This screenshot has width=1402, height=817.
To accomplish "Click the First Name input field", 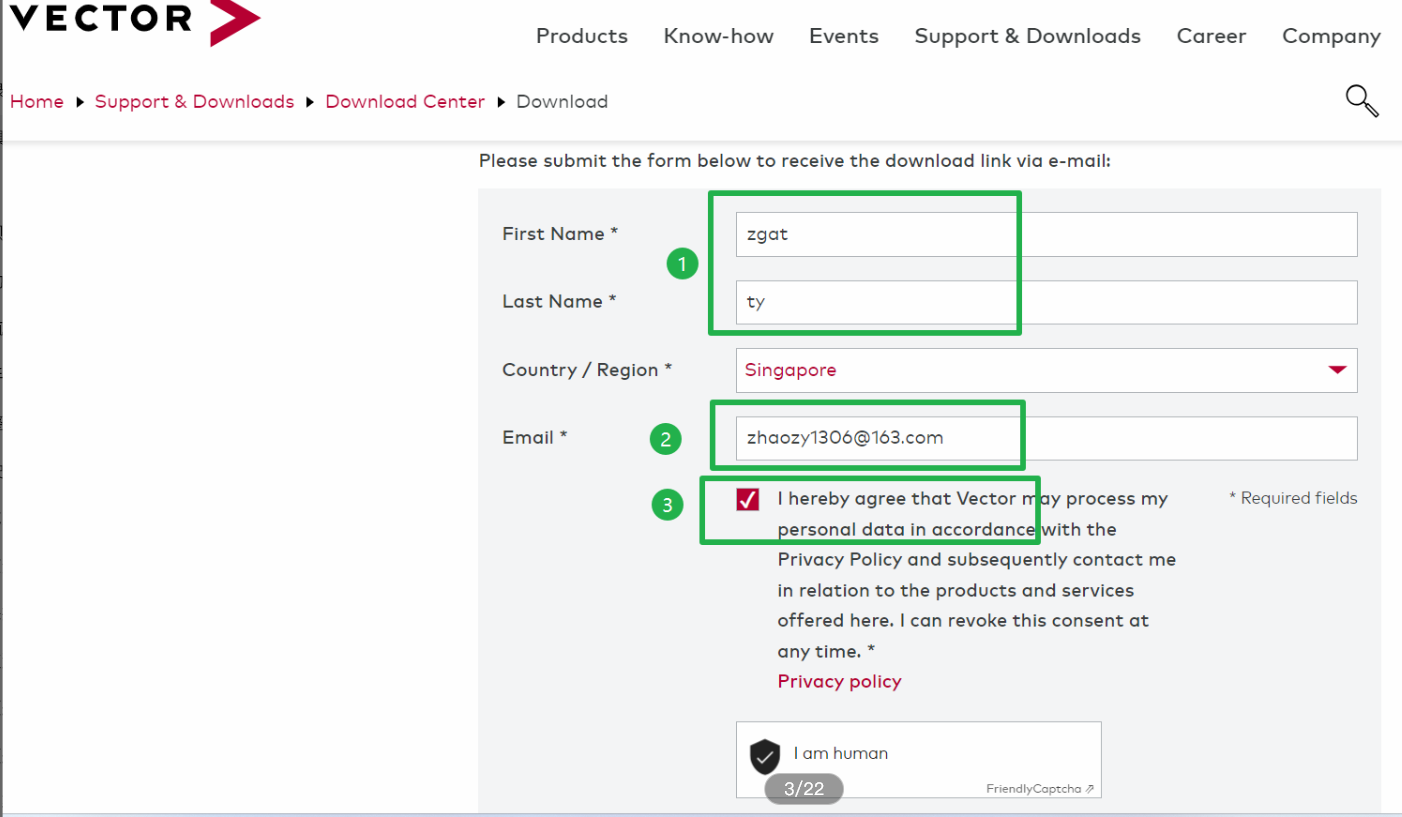I will (1045, 234).
